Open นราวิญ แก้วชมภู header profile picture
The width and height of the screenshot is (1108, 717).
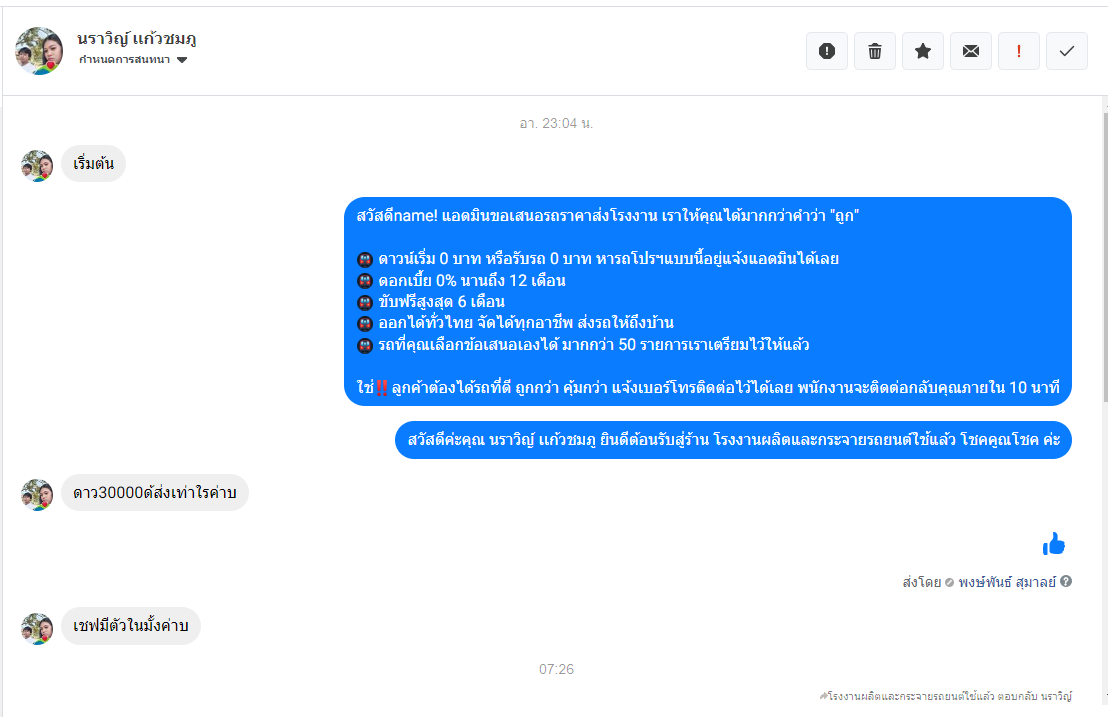(39, 51)
